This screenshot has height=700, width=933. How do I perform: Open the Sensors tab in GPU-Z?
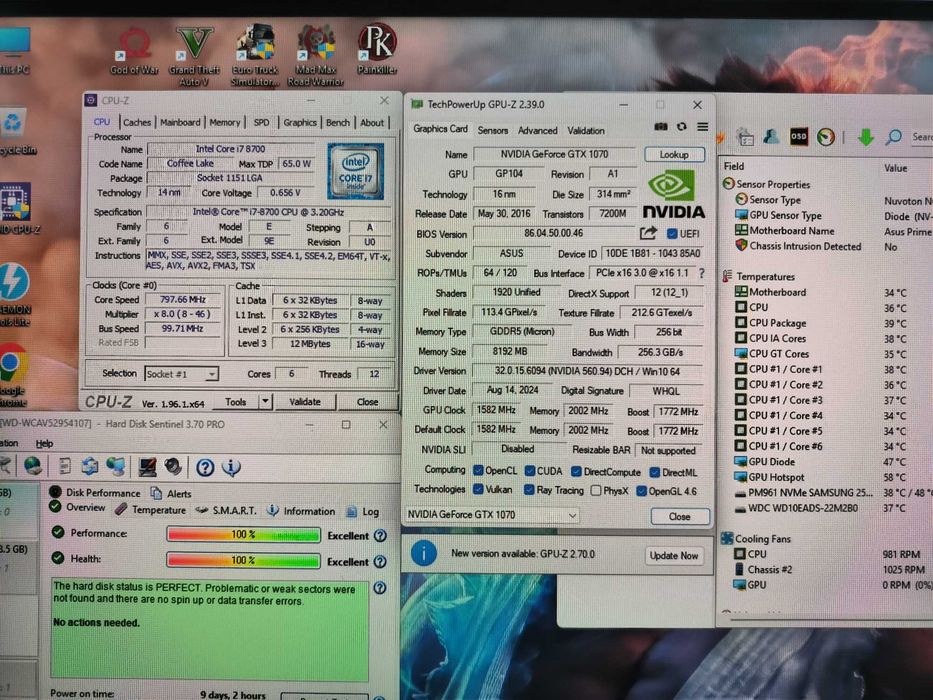(493, 130)
